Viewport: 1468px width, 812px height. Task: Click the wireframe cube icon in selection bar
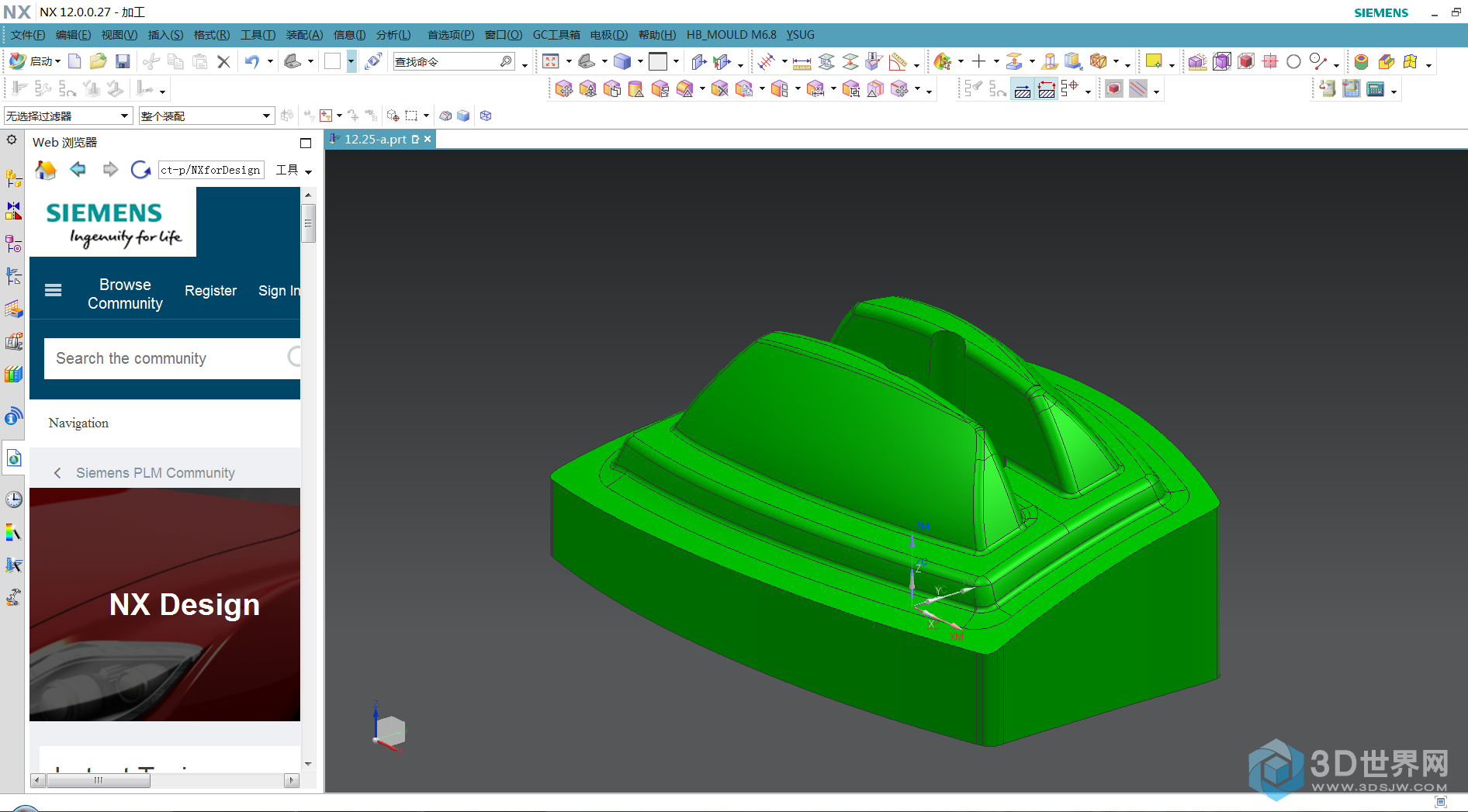click(486, 116)
